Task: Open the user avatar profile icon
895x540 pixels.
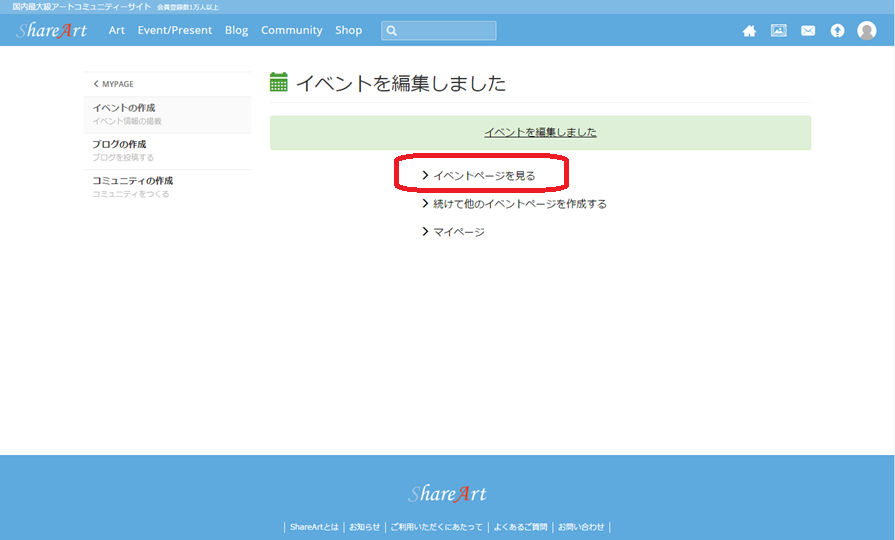Action: point(866,30)
